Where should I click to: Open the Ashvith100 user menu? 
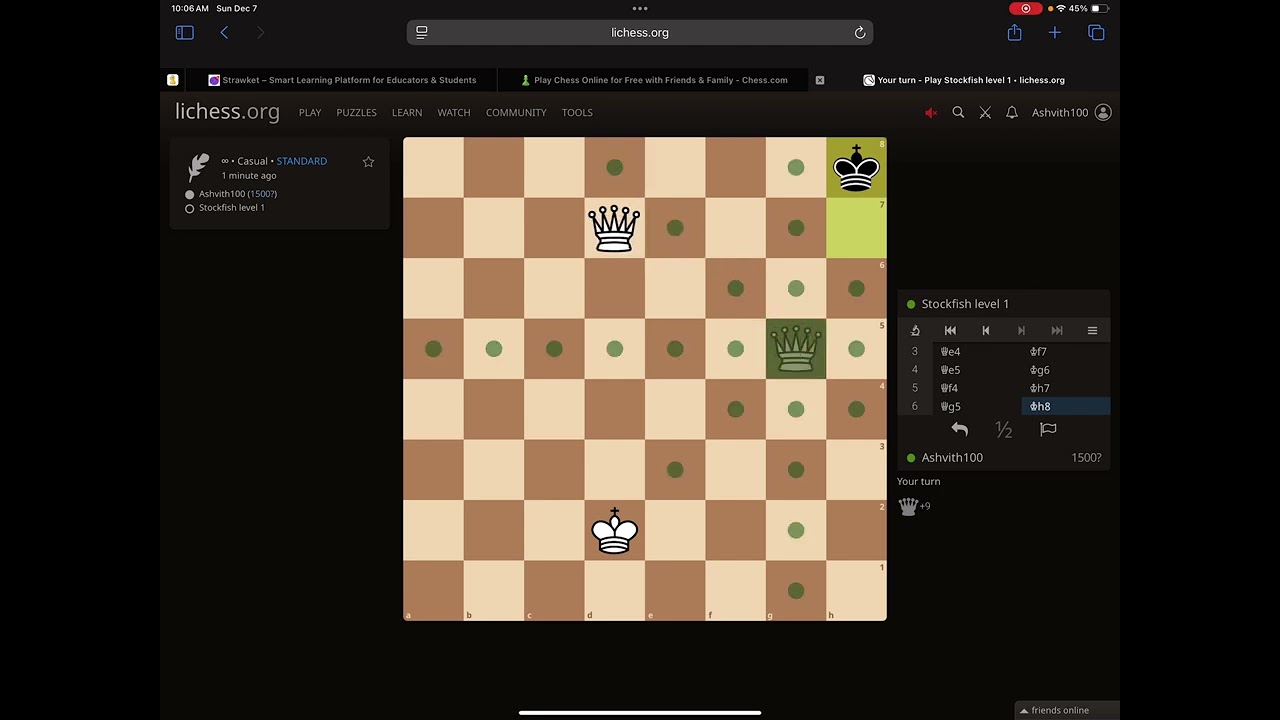coord(1071,113)
